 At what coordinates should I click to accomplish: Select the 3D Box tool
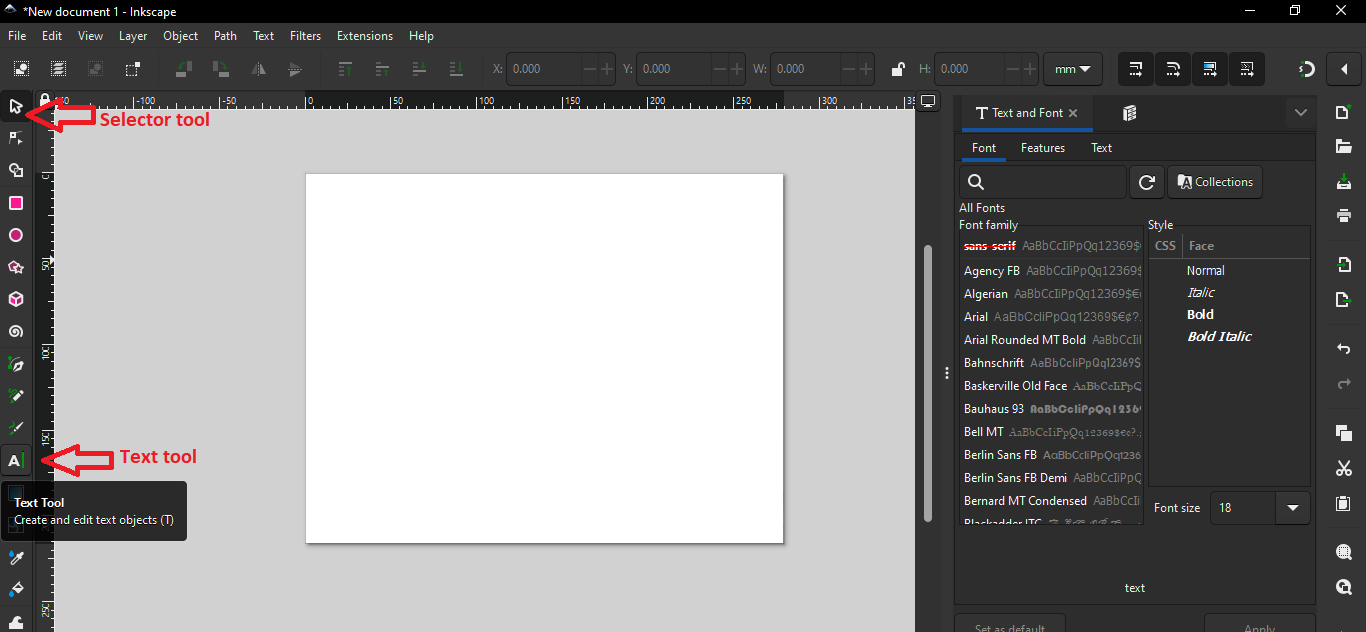pyautogui.click(x=16, y=299)
